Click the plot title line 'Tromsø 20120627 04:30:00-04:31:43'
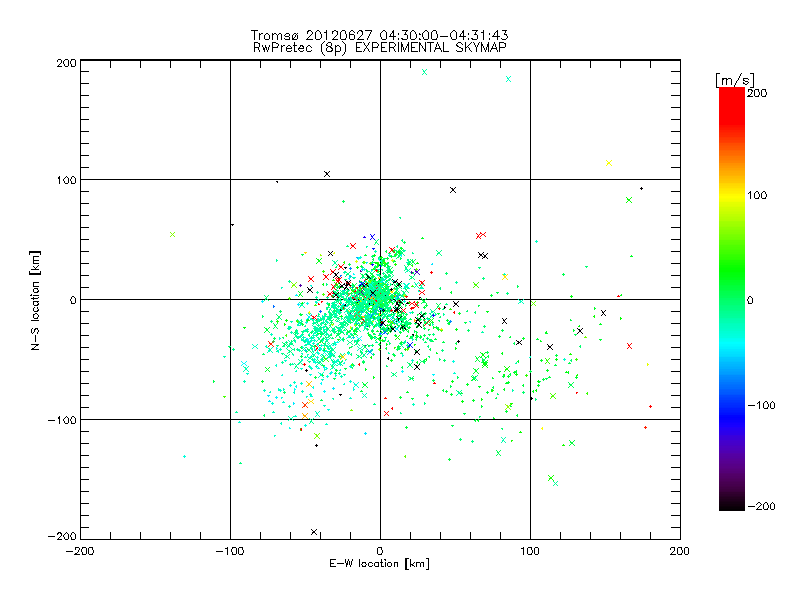800x600 pixels. tap(380, 35)
